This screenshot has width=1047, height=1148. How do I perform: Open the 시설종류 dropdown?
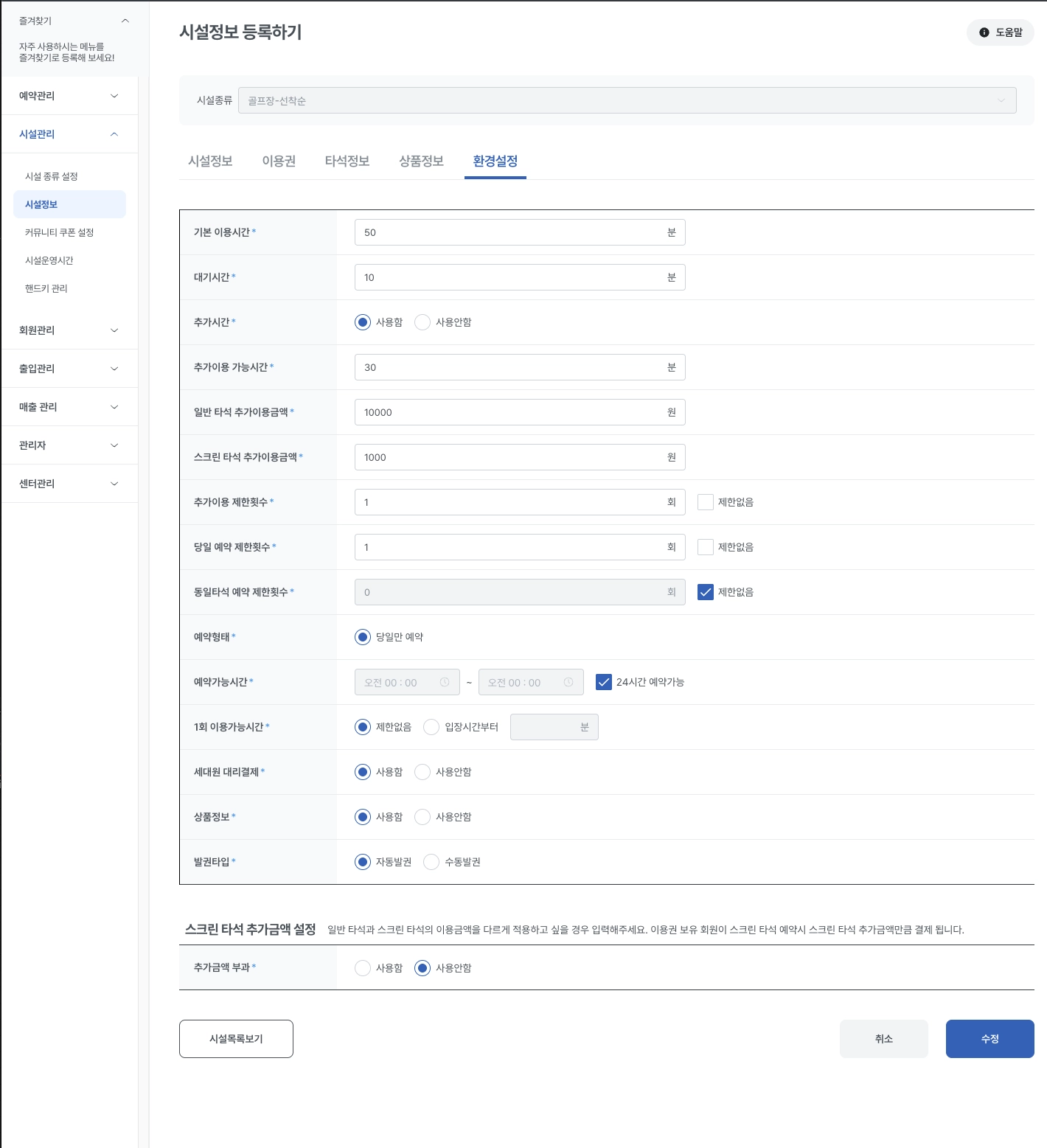[627, 100]
